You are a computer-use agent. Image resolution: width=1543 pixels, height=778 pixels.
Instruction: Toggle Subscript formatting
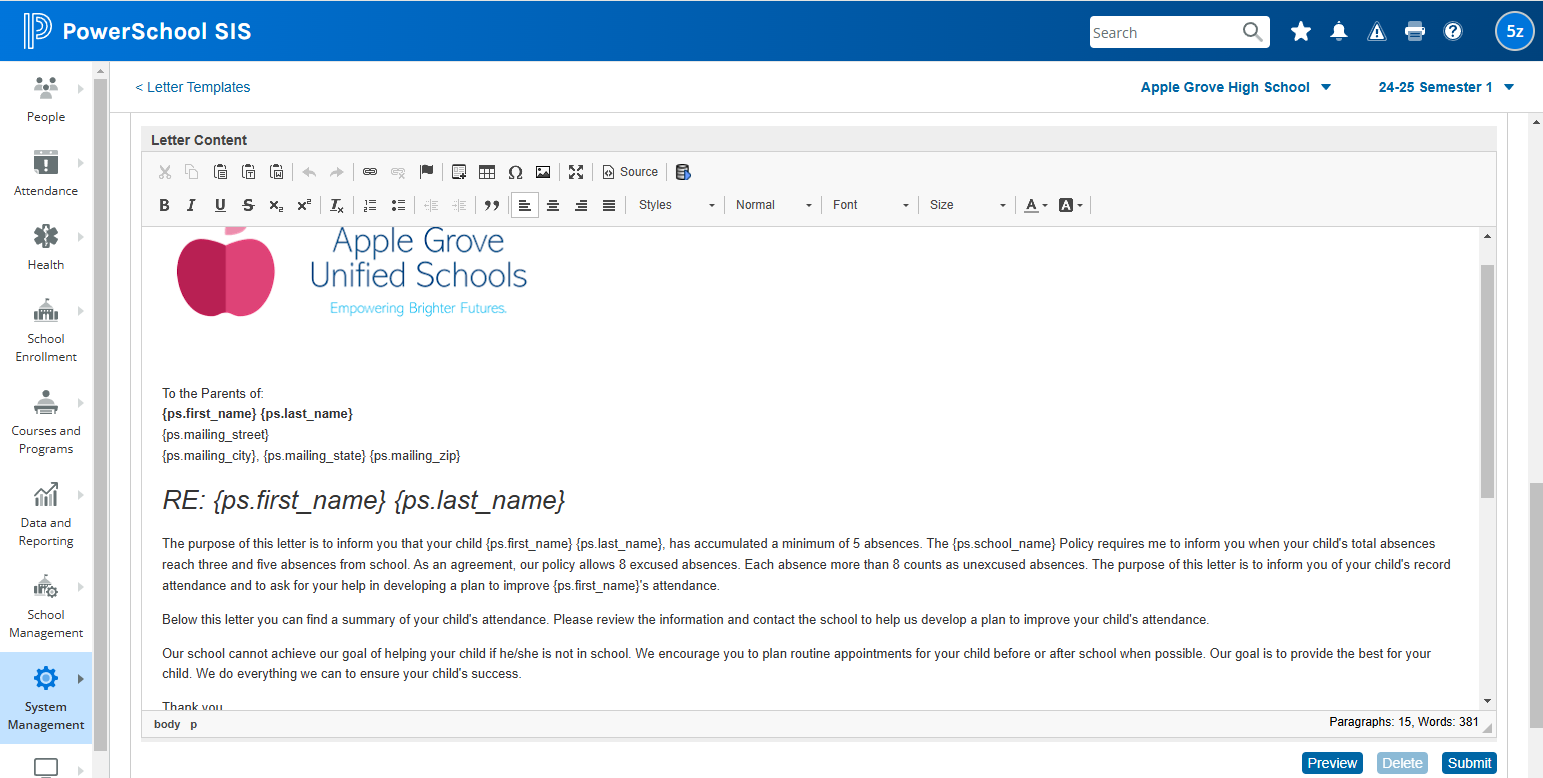[x=276, y=205]
